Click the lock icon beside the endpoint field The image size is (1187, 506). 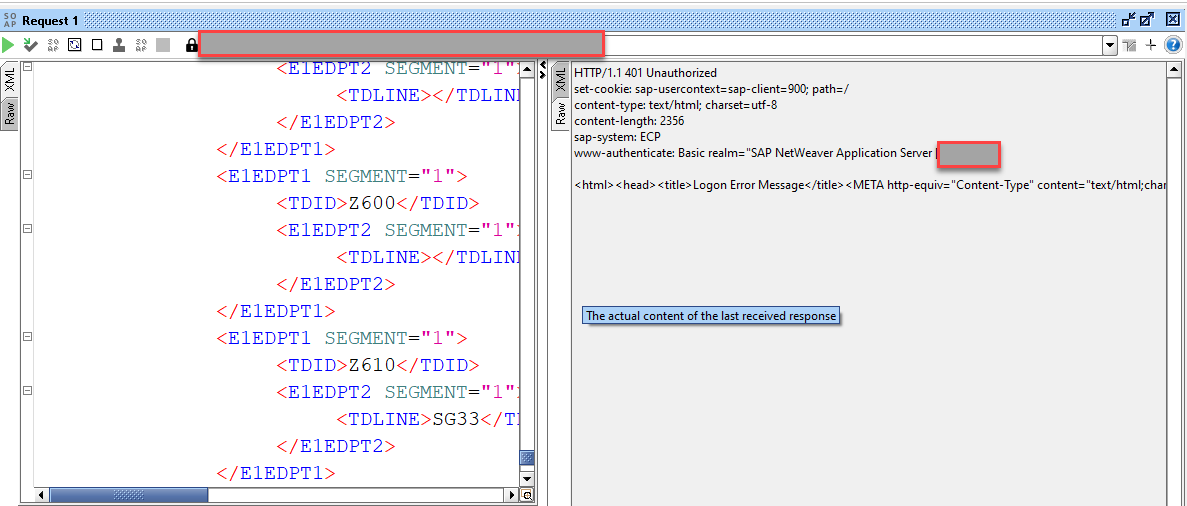[x=191, y=45]
